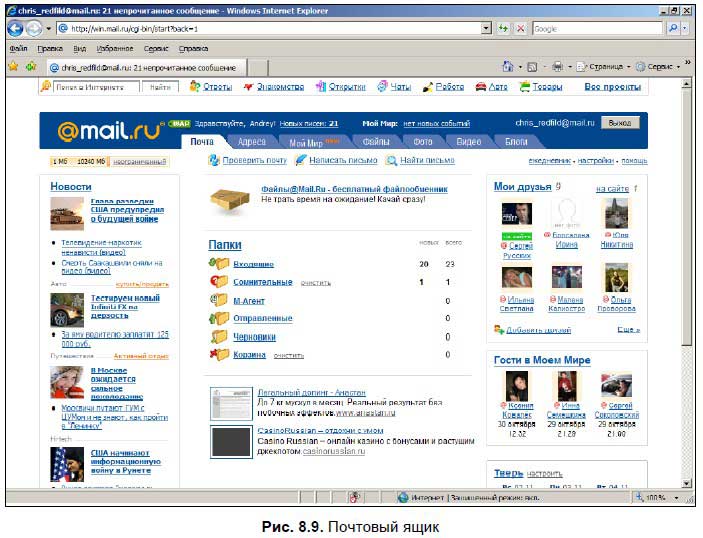Open the настройки link
703x538 pixels.
(595, 161)
